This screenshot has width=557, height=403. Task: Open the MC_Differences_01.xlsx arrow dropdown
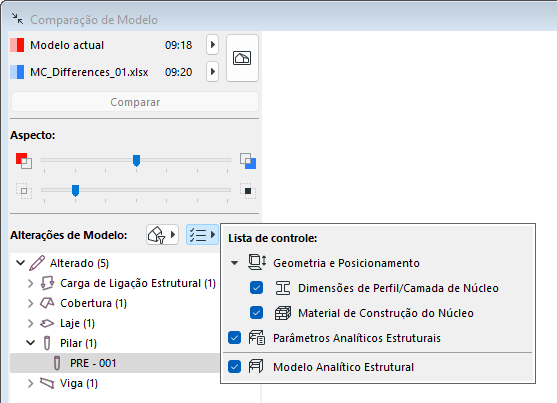212,72
